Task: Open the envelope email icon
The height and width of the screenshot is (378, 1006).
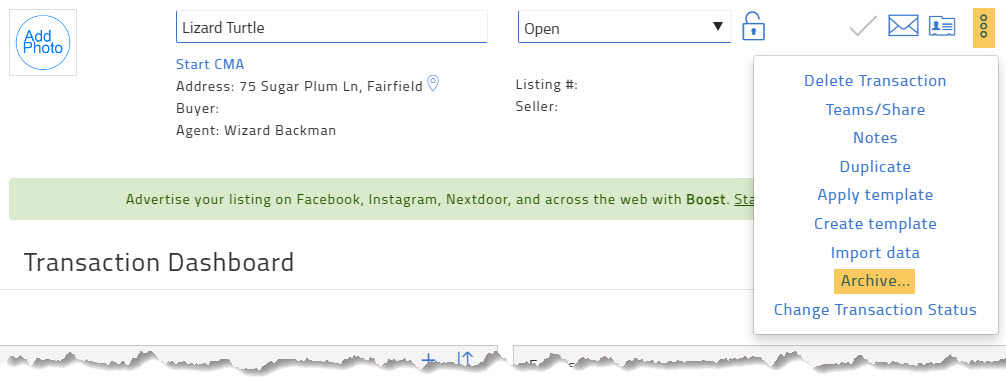Action: point(903,26)
